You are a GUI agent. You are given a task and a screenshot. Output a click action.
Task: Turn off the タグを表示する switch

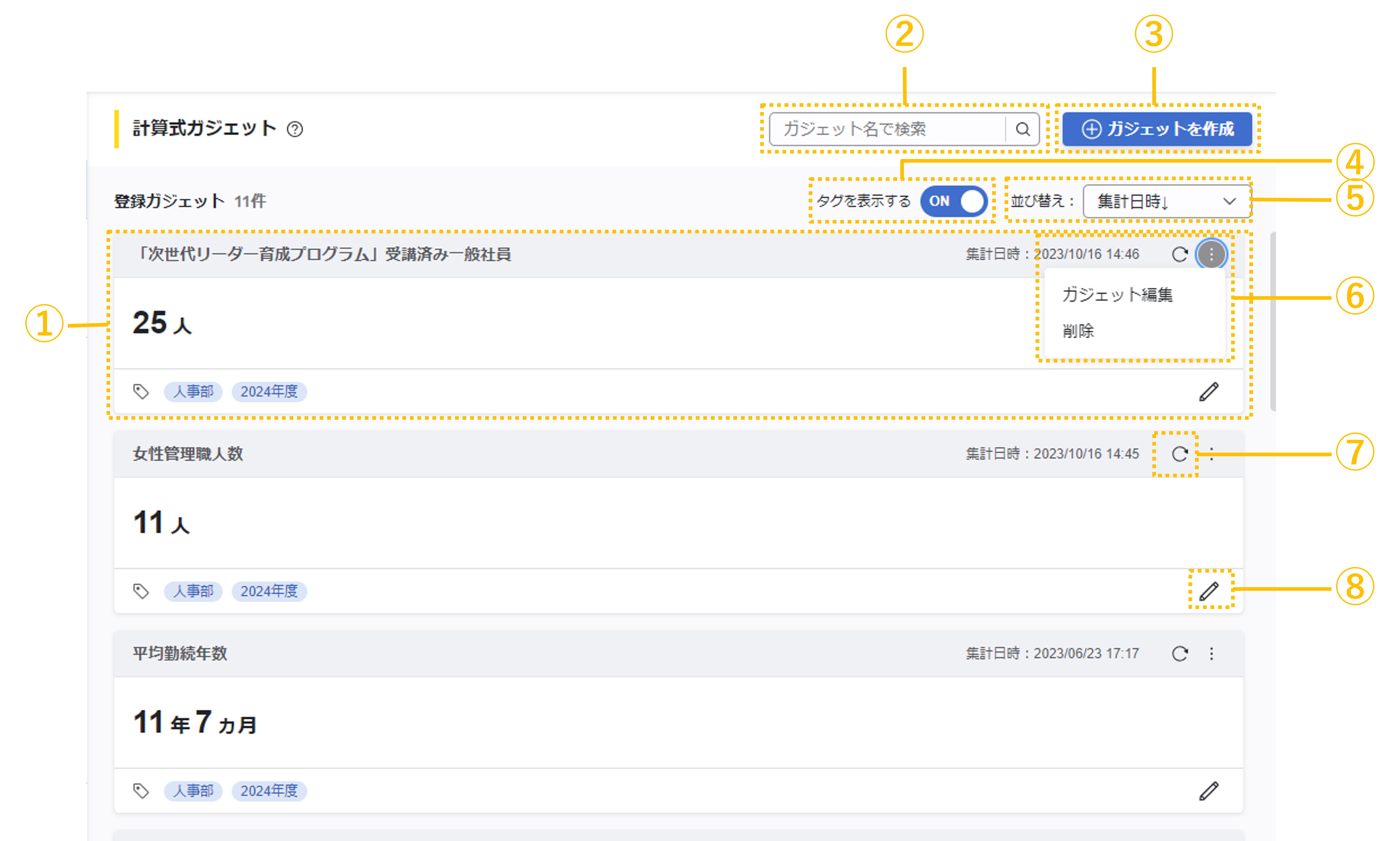point(954,201)
